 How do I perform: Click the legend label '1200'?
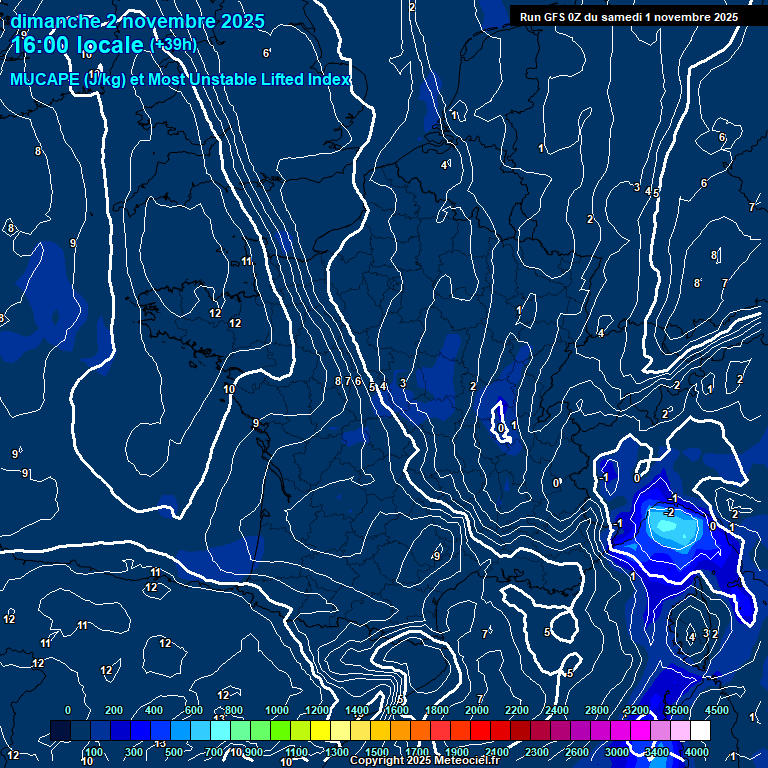(x=317, y=710)
